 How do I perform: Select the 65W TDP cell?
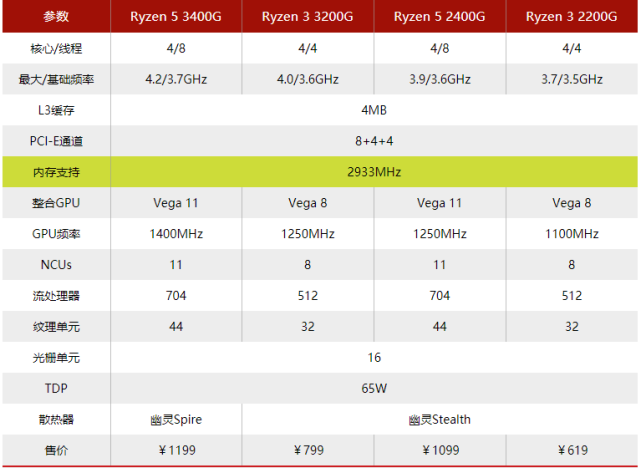374,388
